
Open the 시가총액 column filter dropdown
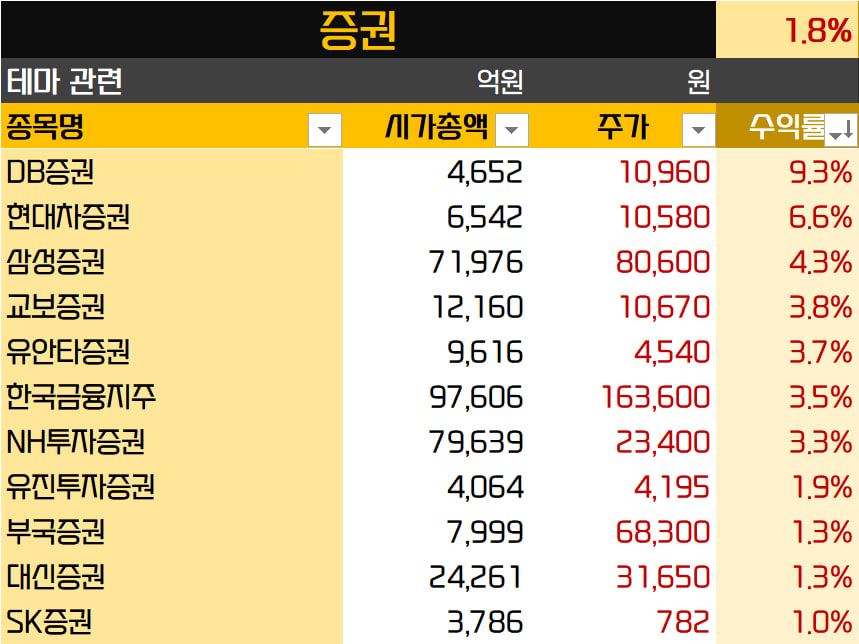(x=512, y=130)
